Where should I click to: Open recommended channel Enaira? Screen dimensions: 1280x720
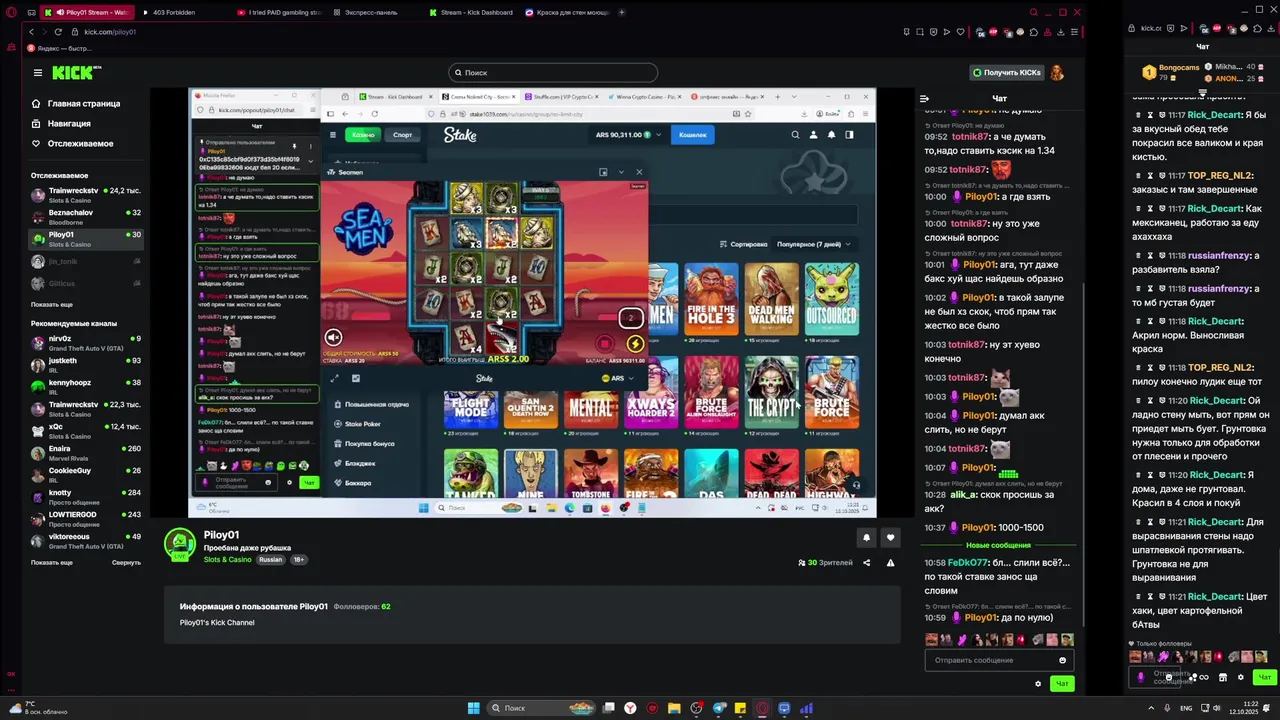click(x=86, y=452)
